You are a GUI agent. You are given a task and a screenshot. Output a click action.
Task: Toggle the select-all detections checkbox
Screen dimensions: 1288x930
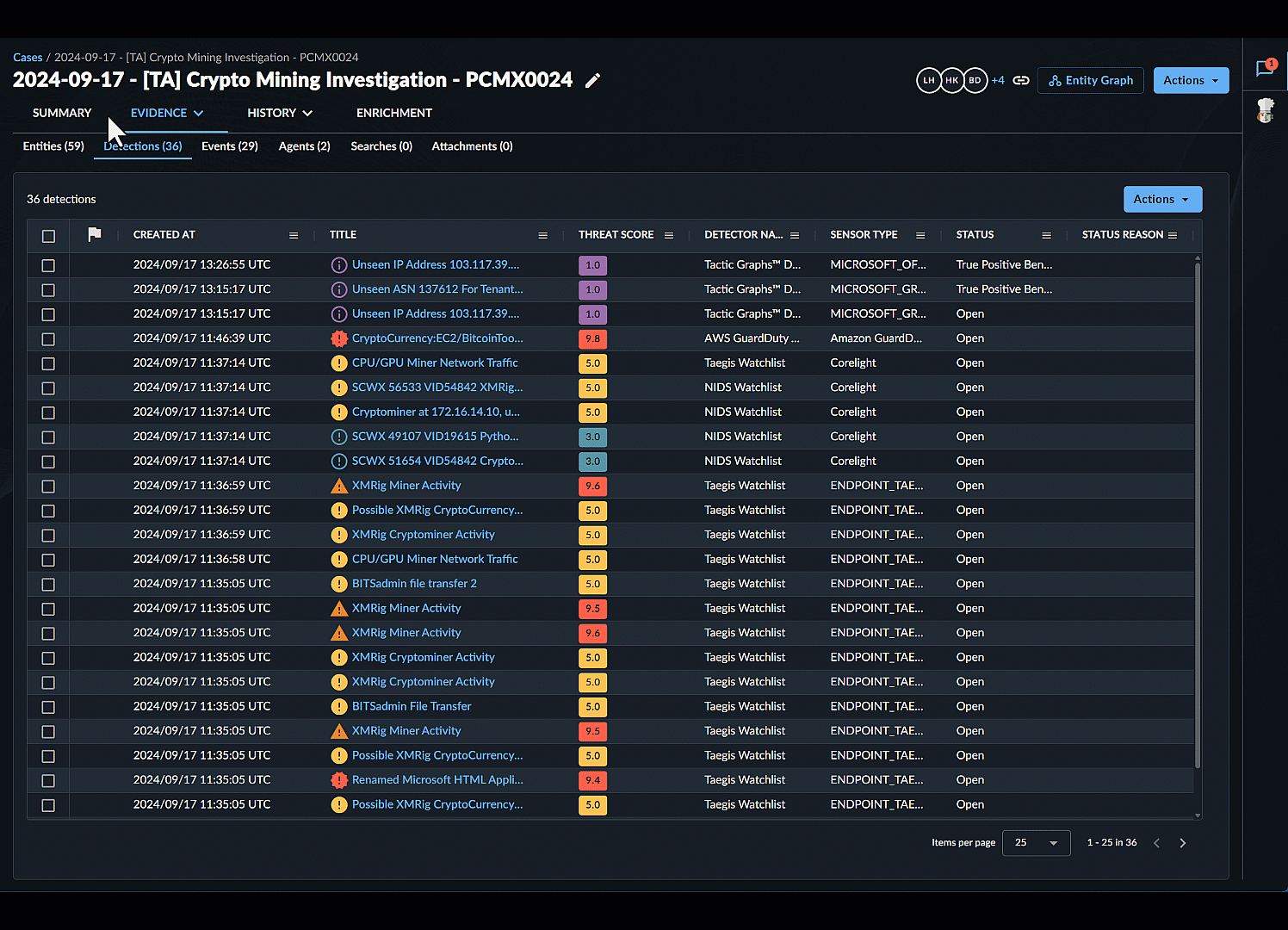tap(48, 236)
